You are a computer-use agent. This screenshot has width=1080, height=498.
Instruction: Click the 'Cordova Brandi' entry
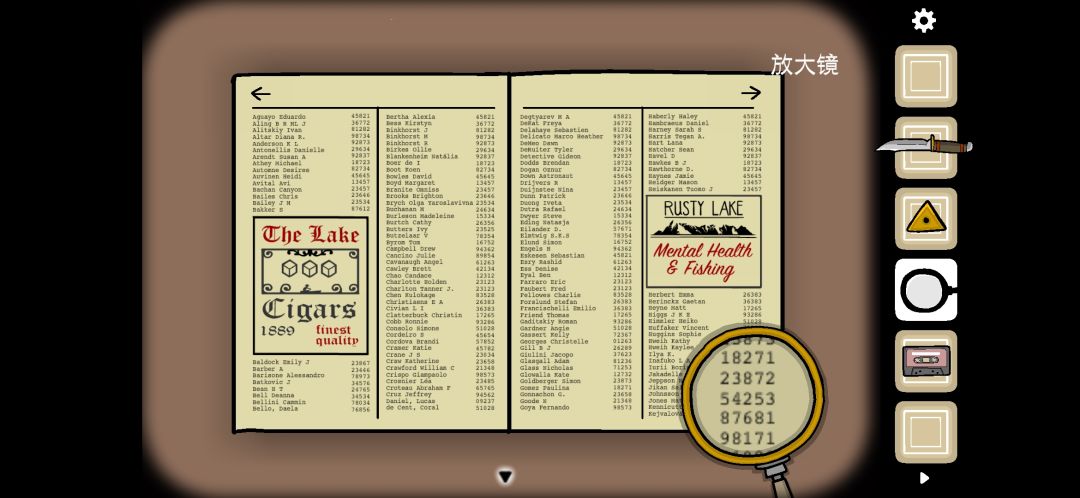tap(413, 342)
